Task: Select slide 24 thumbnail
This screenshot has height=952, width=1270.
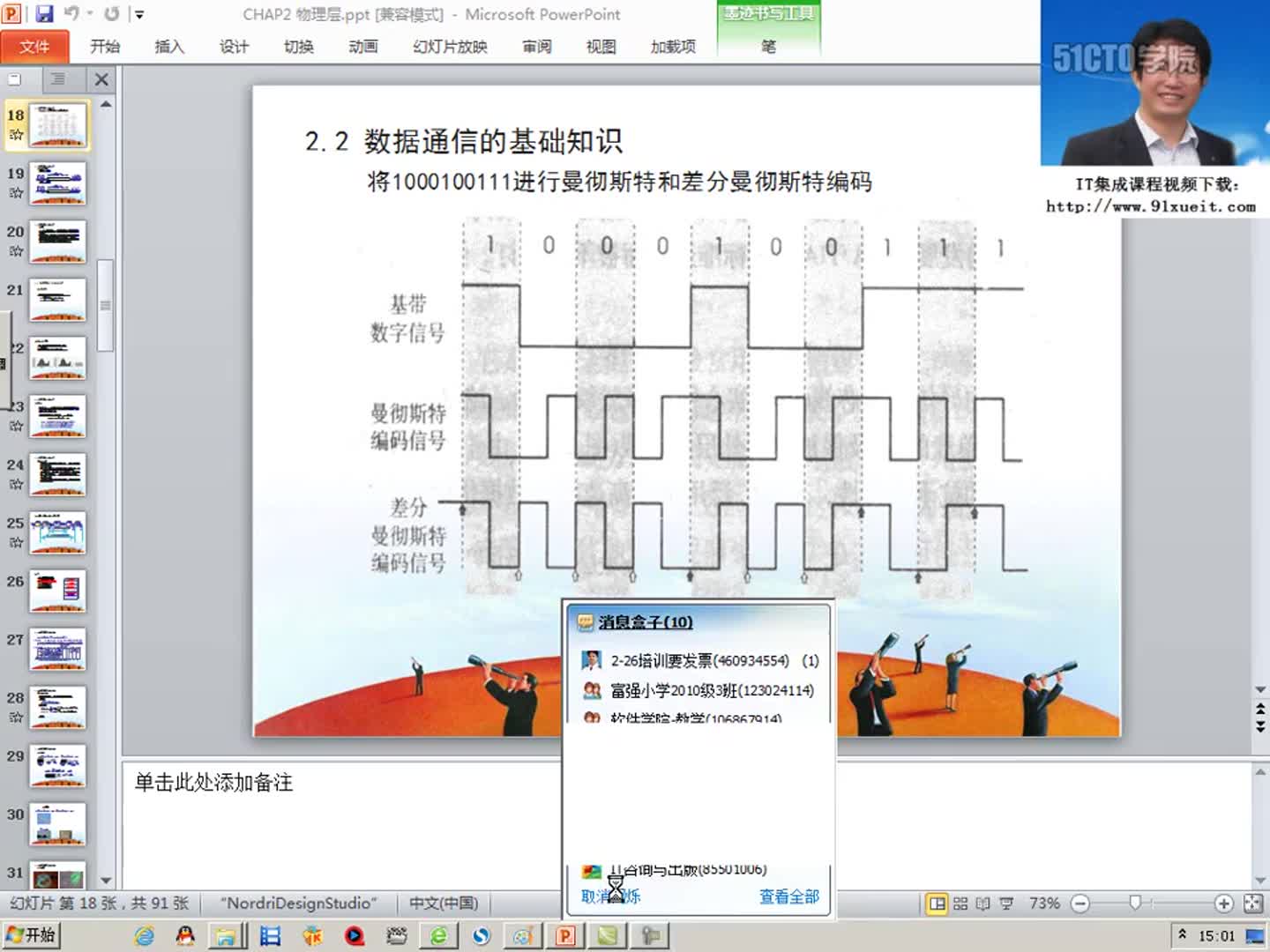Action: pos(58,474)
